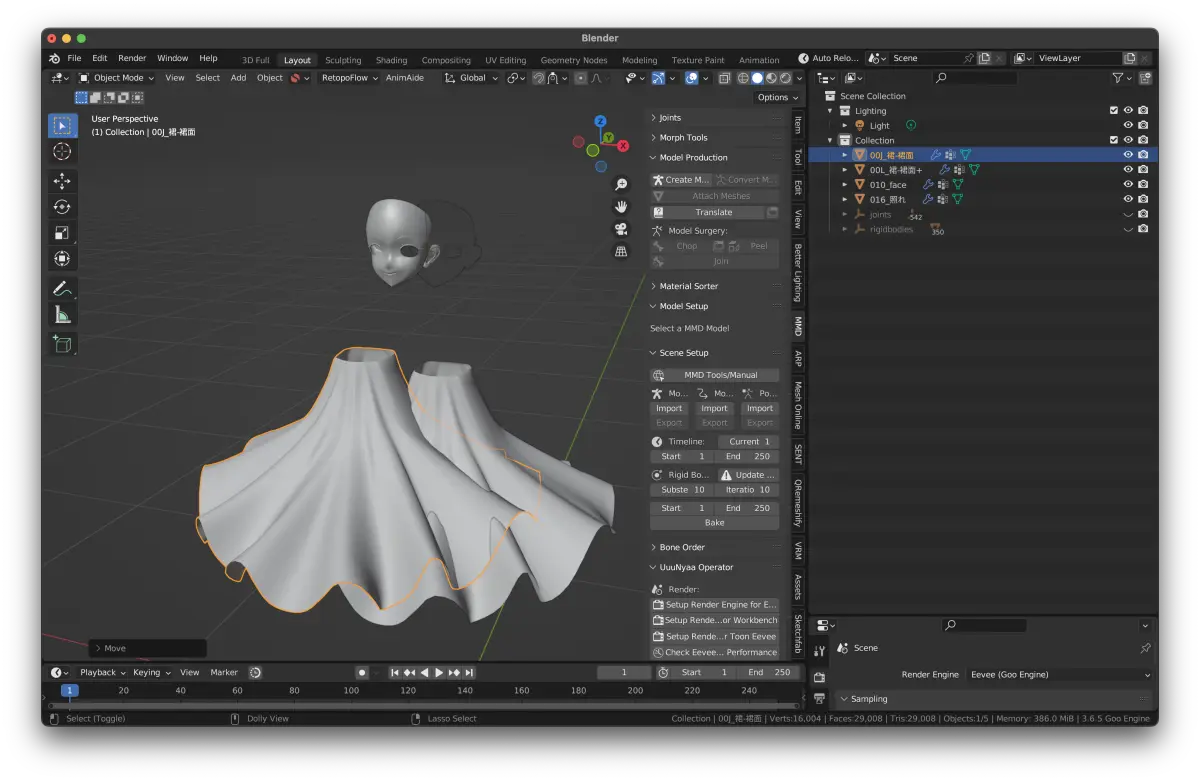Open the Render Engine dropdown
1200x781 pixels.
coord(1060,675)
